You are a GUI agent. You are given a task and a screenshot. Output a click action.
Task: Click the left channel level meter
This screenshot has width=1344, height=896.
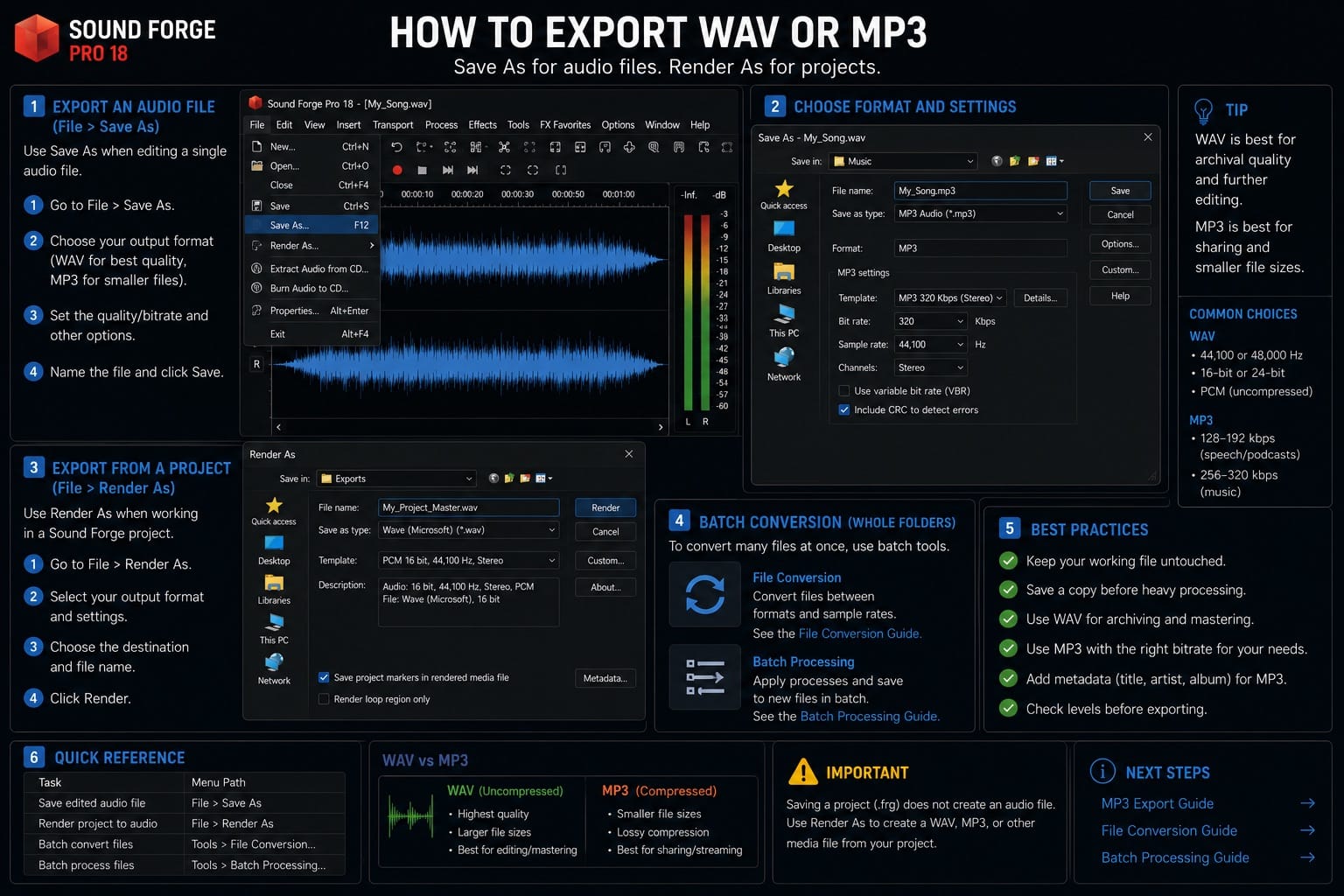coord(688,311)
